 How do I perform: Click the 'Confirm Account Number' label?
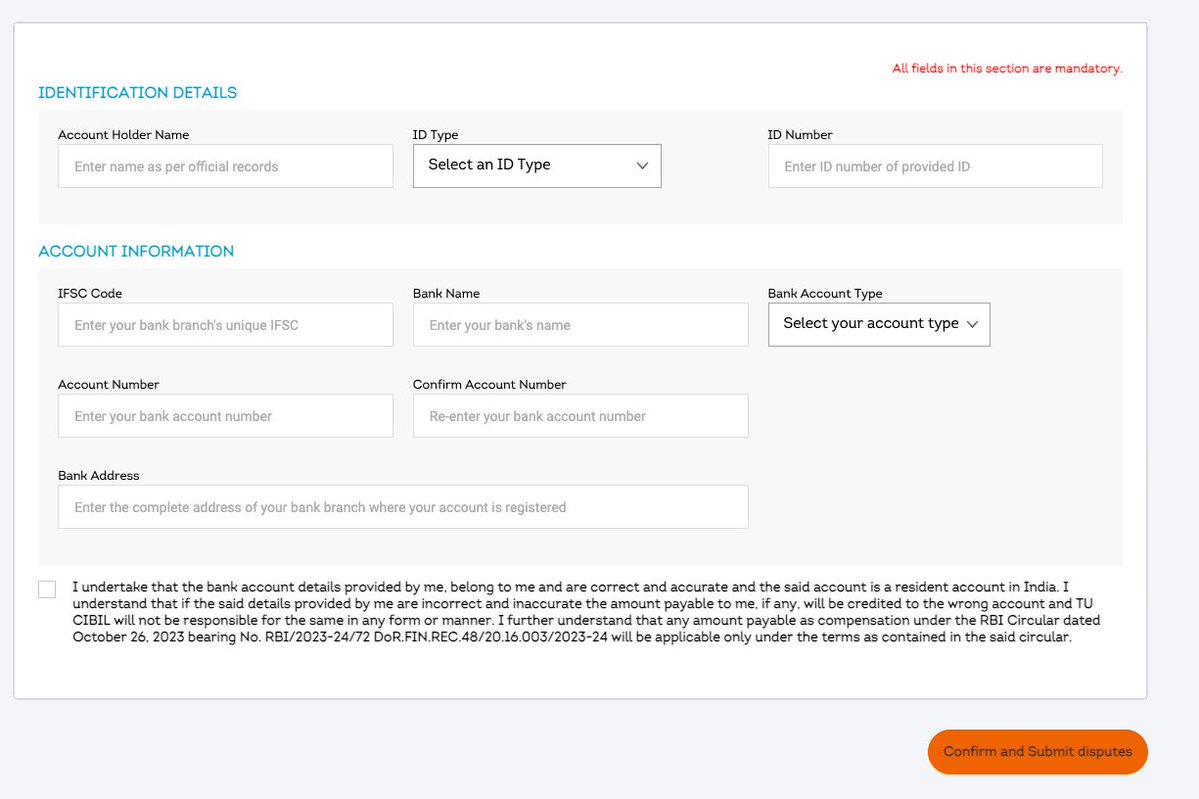(489, 384)
